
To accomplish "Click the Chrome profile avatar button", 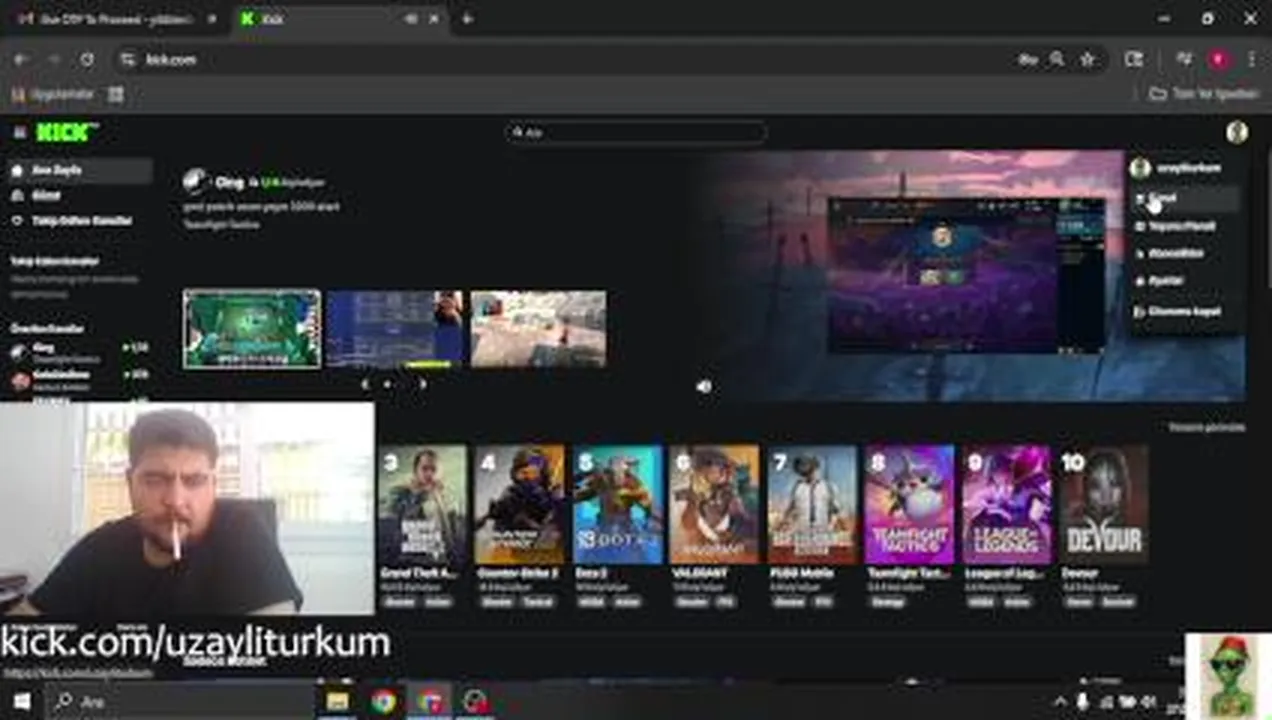I will tap(1218, 60).
